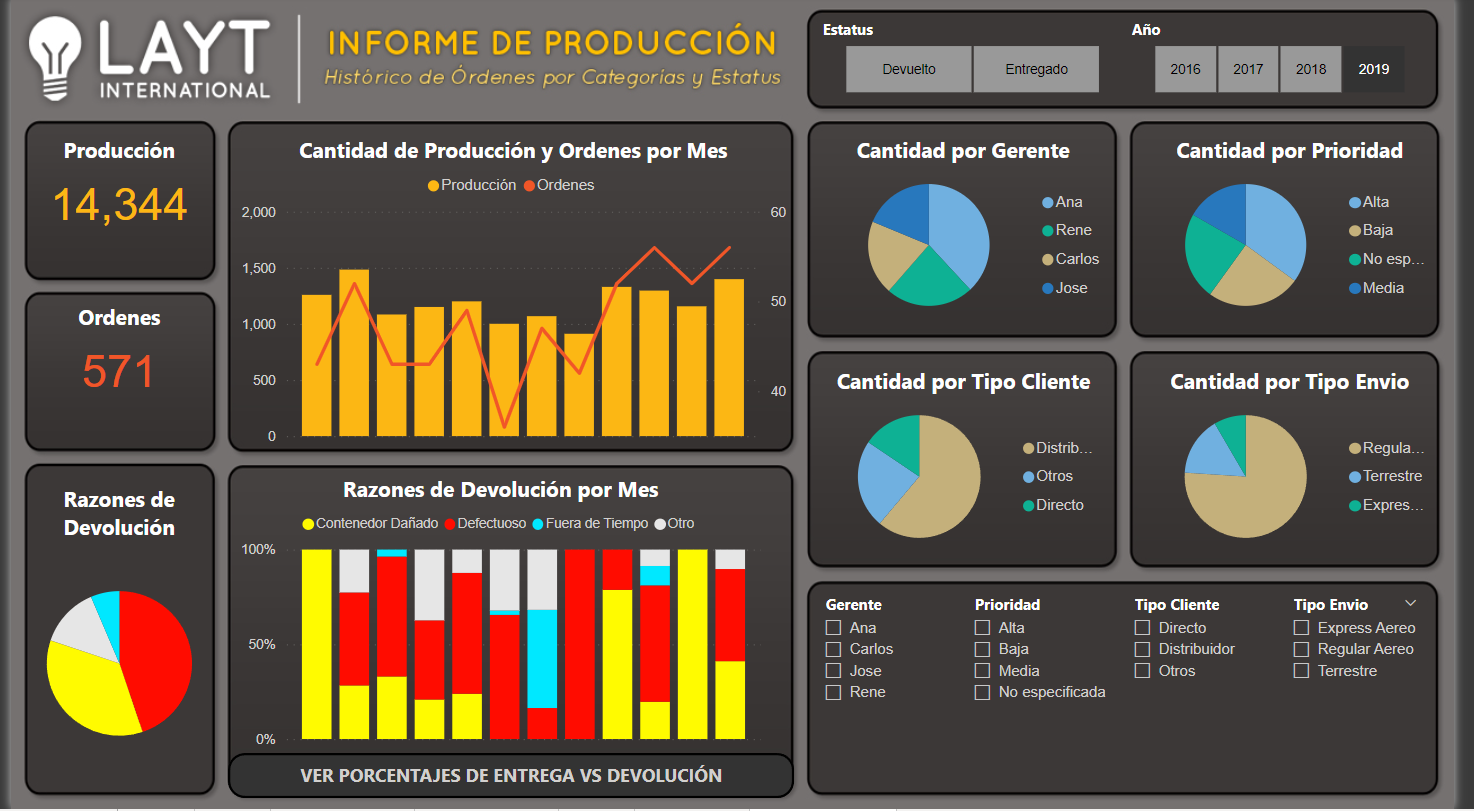Click Terrestre legend dot in Tipo Envio
The image size is (1474, 811).
(x=1355, y=477)
